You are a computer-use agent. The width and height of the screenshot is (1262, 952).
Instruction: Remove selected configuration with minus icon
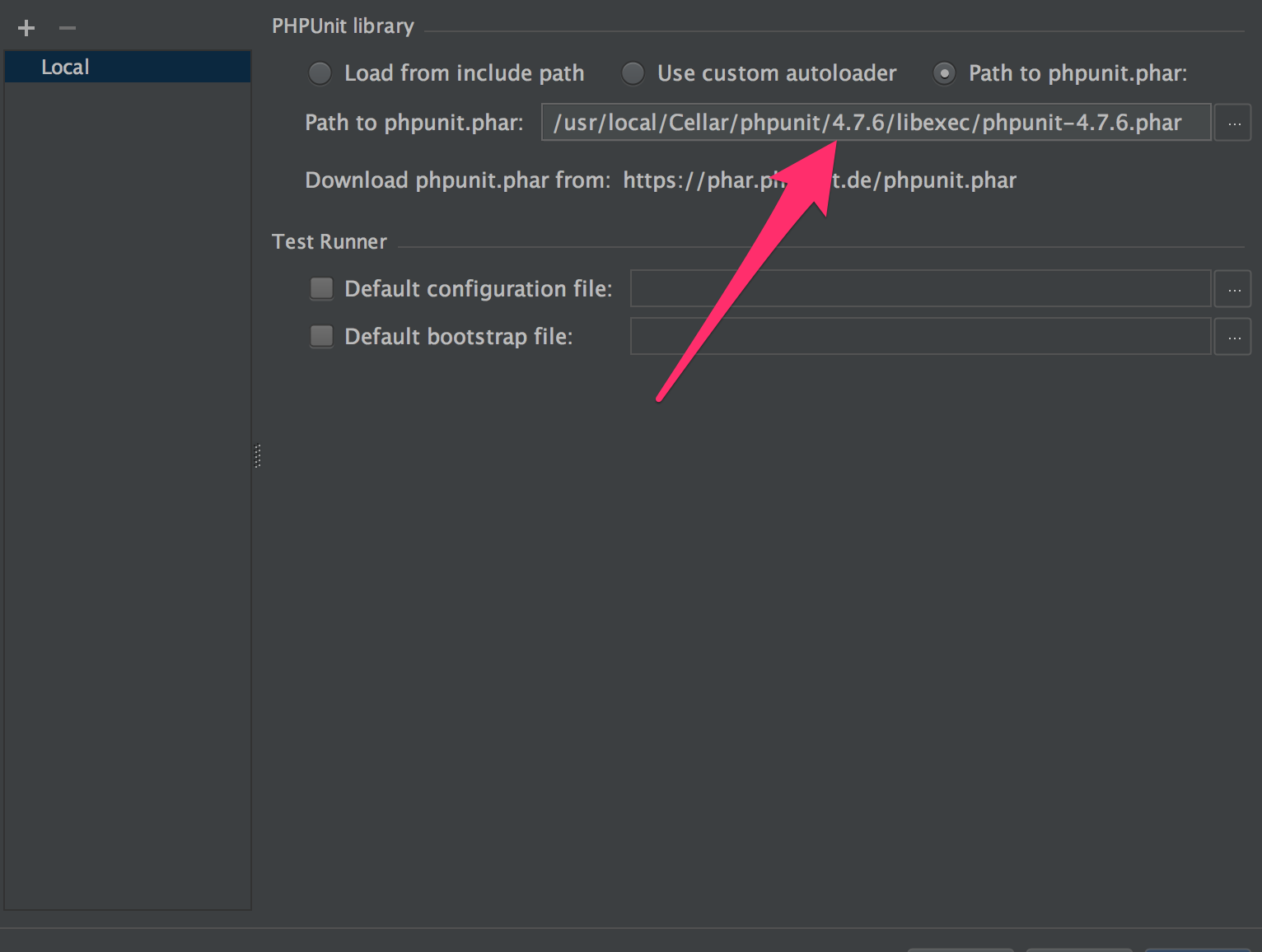click(68, 28)
